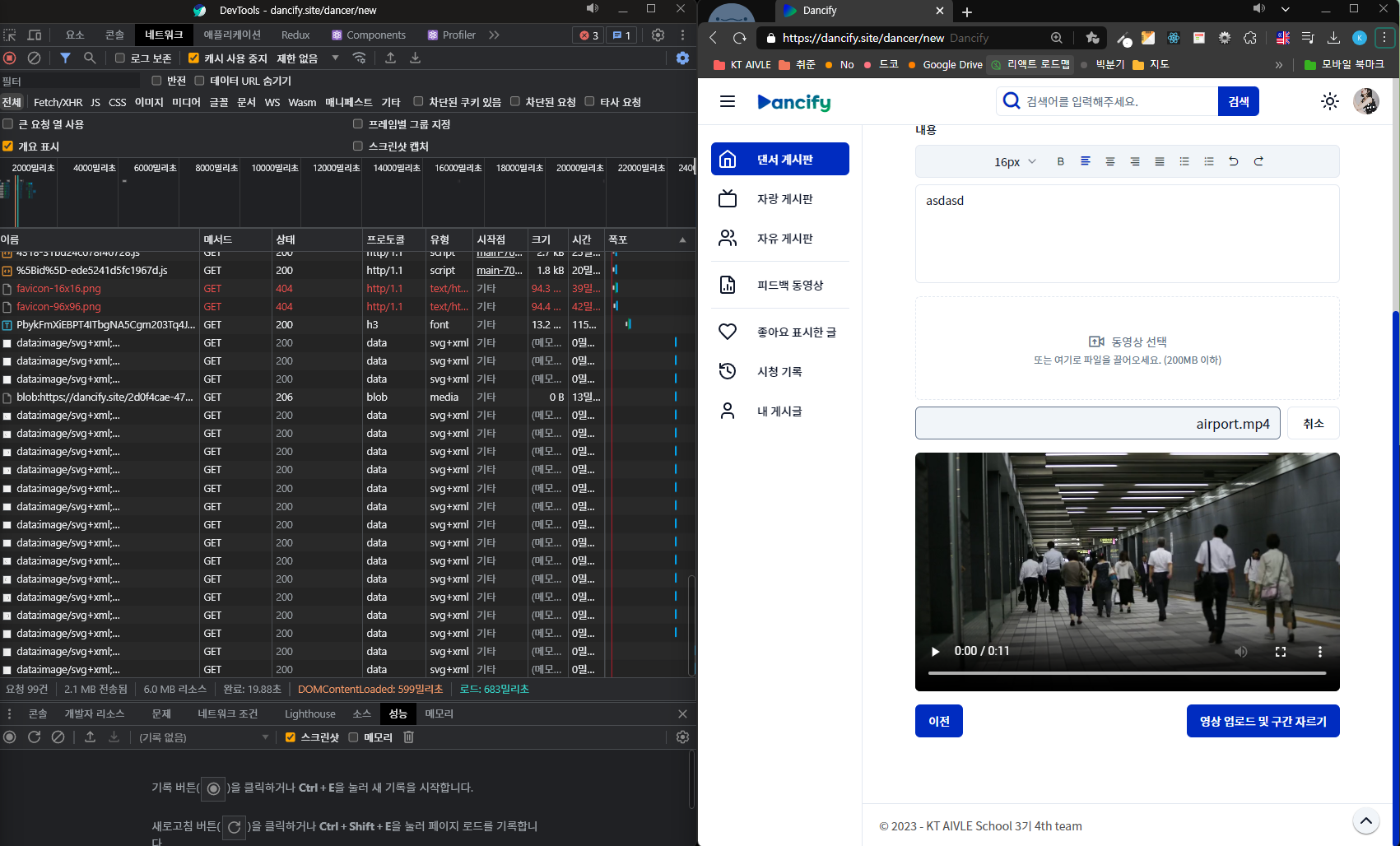Mute the video player volume
The height and width of the screenshot is (846, 1400).
pyautogui.click(x=1241, y=651)
